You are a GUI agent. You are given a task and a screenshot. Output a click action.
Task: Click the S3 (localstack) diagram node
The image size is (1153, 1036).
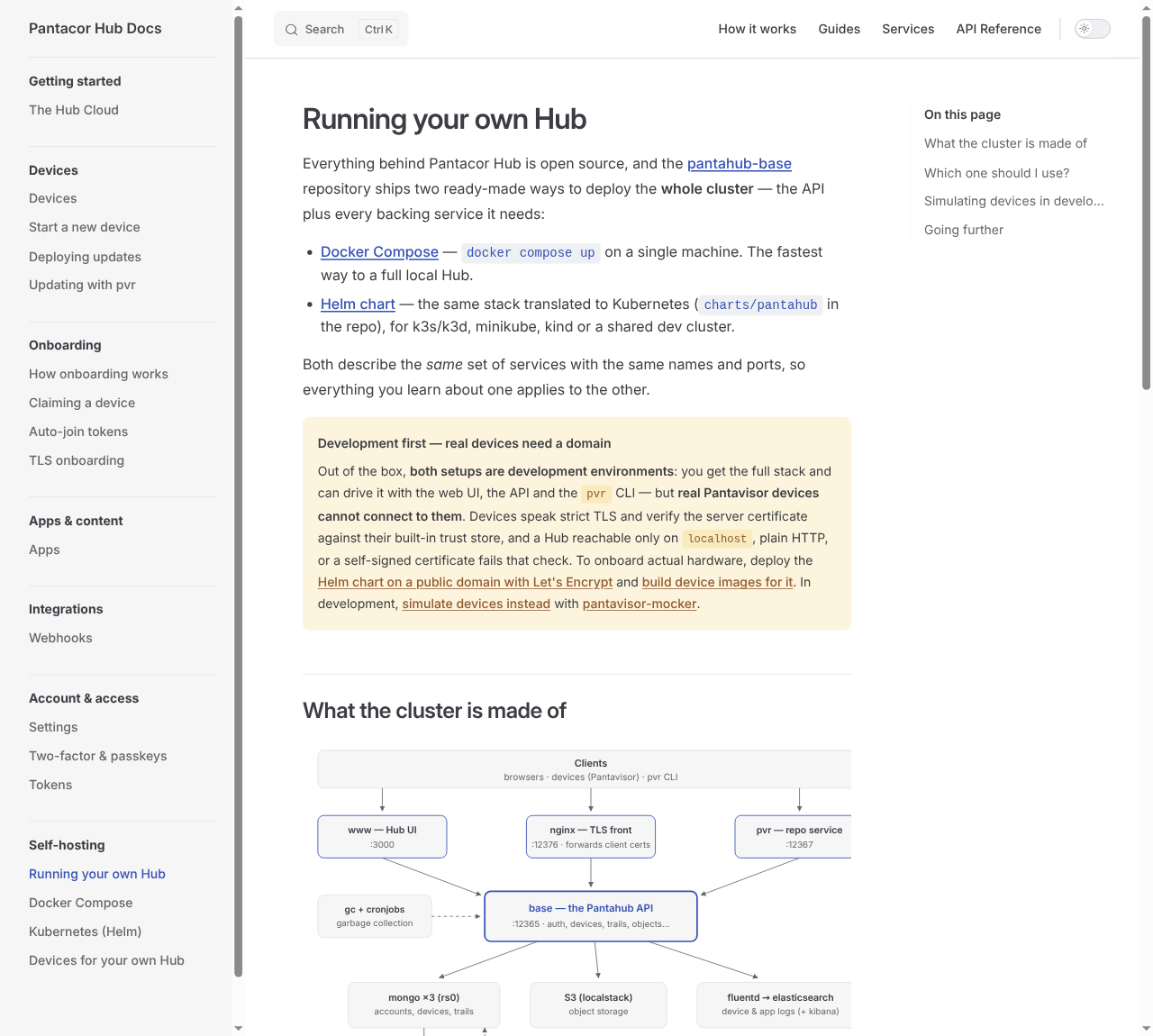point(598,1004)
